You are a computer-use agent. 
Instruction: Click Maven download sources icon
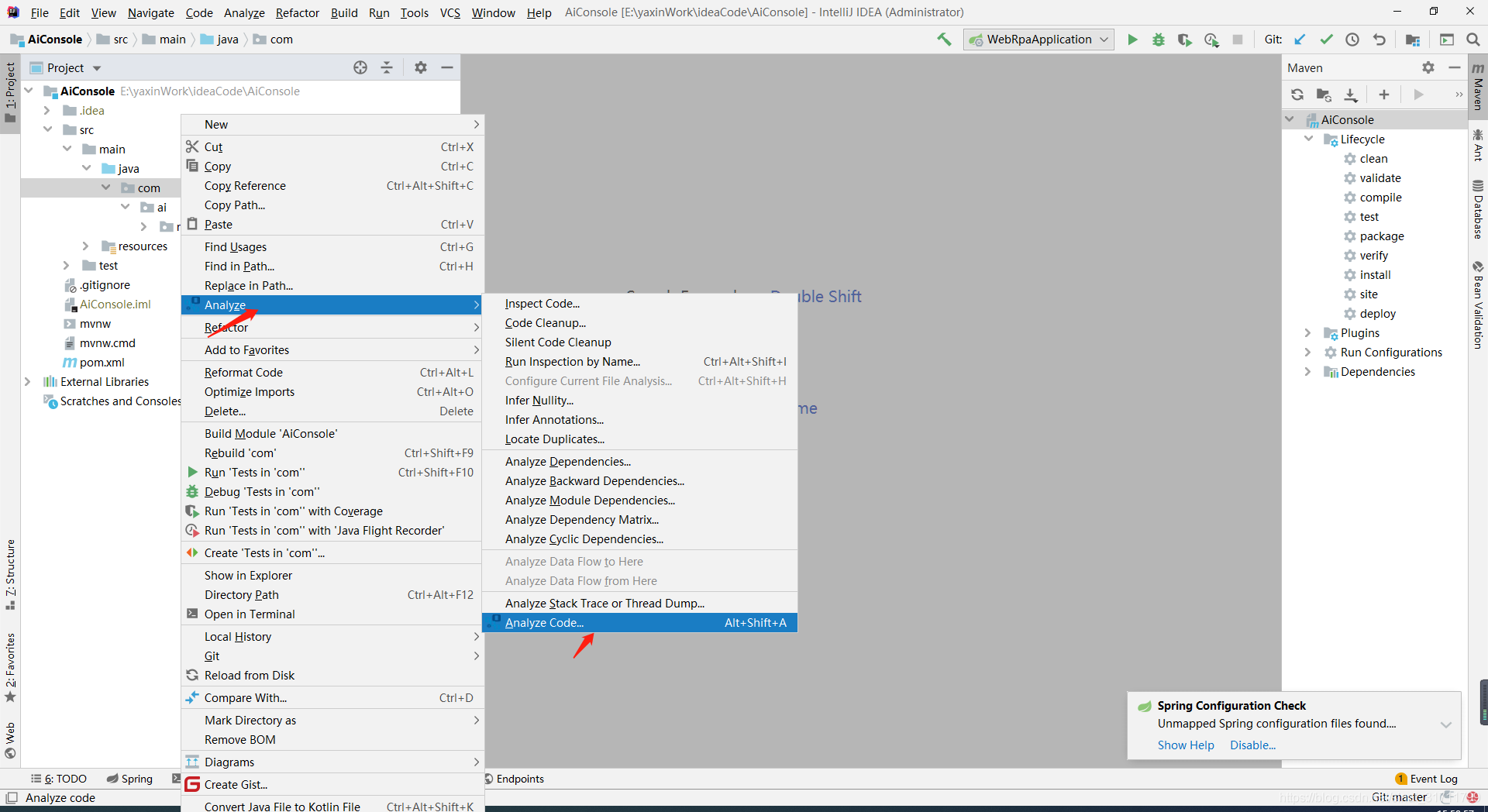click(x=1351, y=95)
